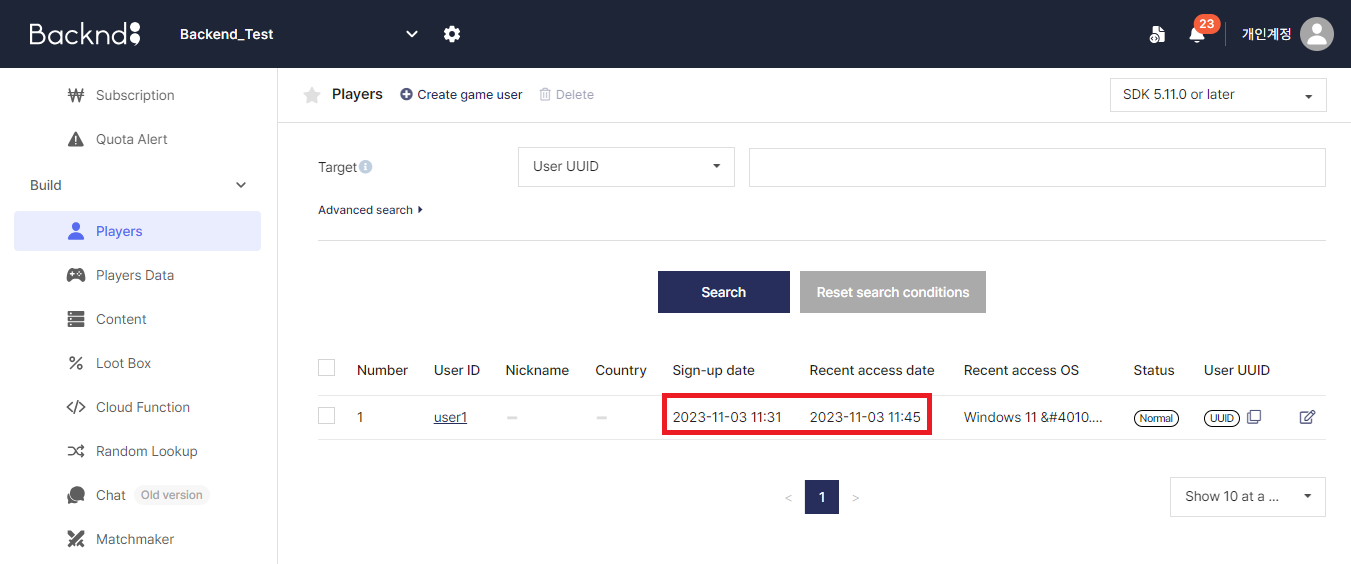Click the search value input field
The width and height of the screenshot is (1351, 564).
click(1037, 167)
